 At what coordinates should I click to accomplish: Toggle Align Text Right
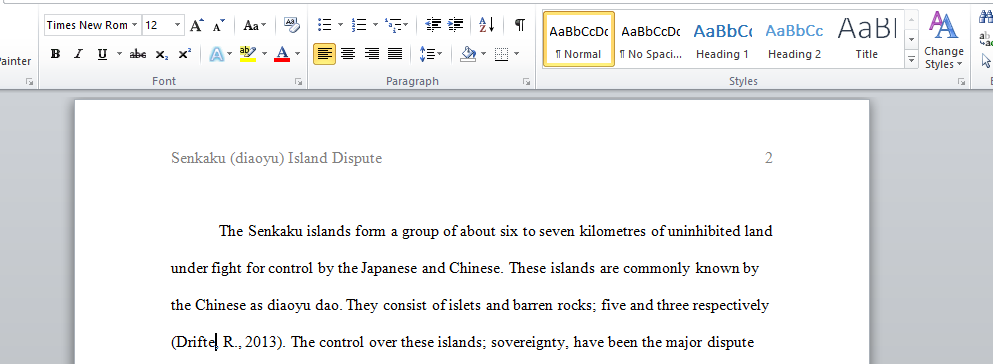tap(372, 54)
